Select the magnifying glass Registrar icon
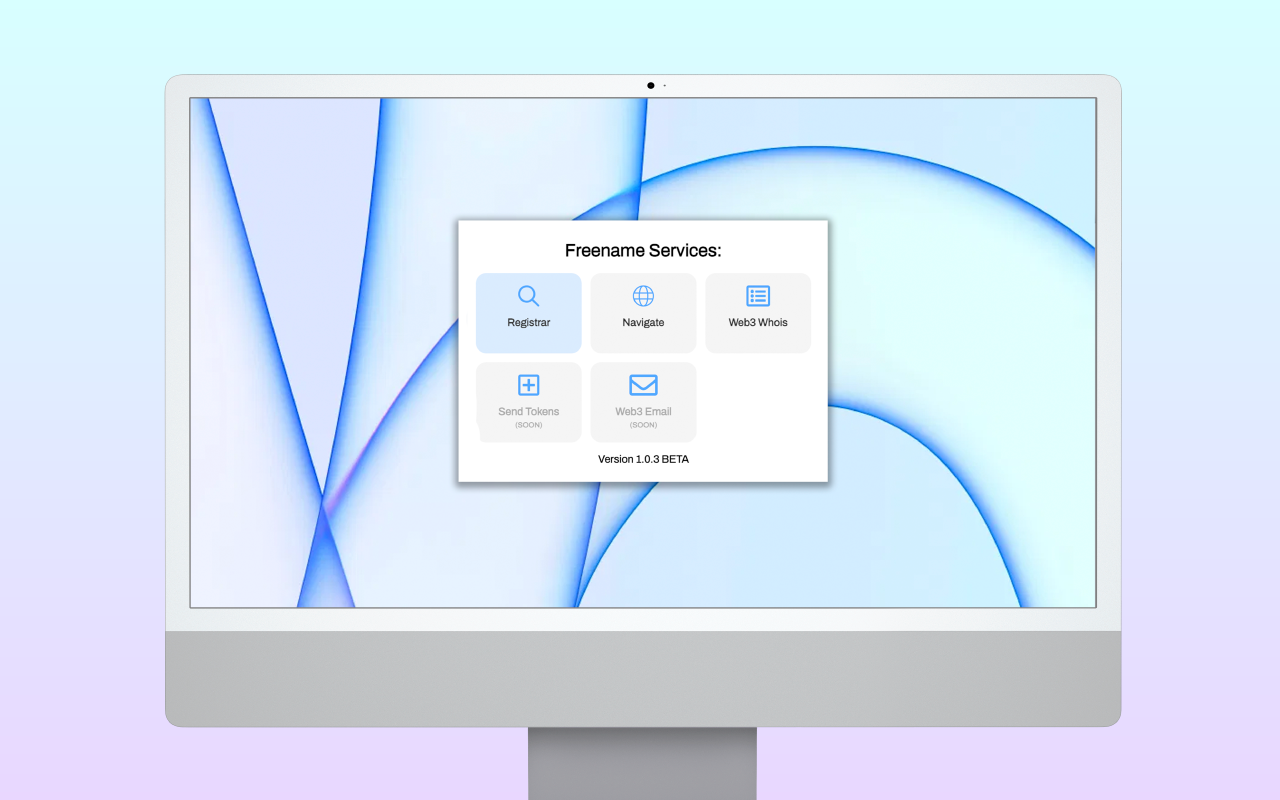The image size is (1280, 800). click(x=528, y=296)
